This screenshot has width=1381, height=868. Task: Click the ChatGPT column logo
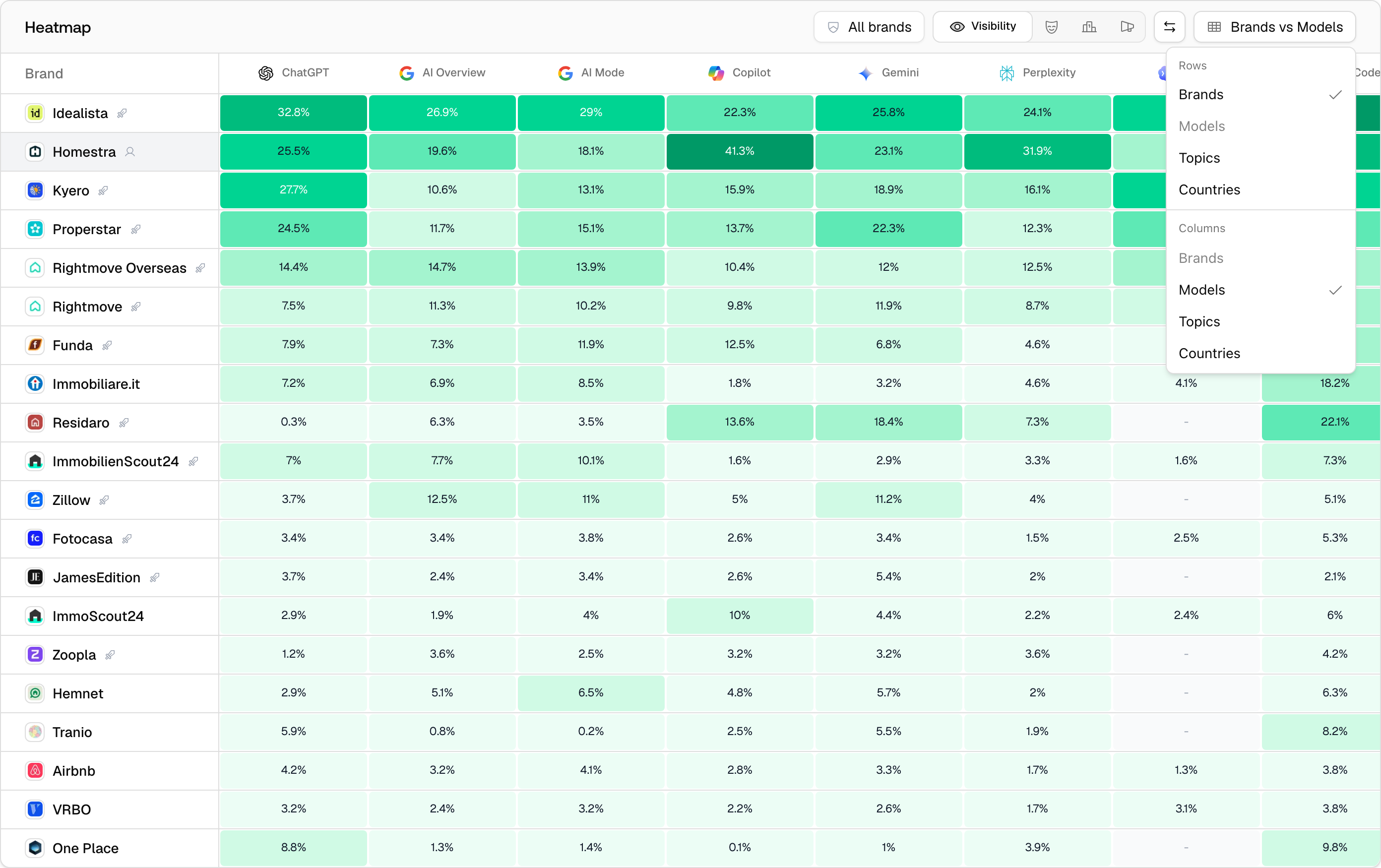pos(265,73)
